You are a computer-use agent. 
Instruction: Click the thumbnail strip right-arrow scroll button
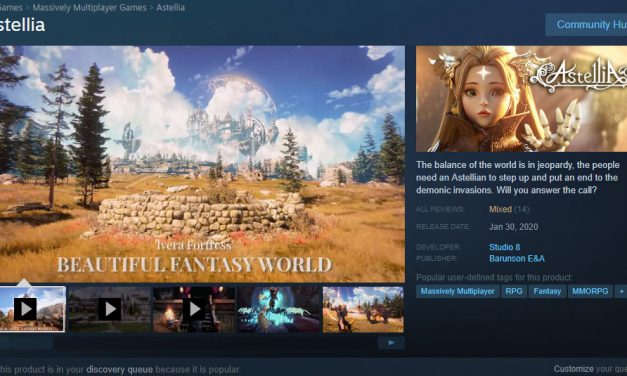pyautogui.click(x=391, y=343)
